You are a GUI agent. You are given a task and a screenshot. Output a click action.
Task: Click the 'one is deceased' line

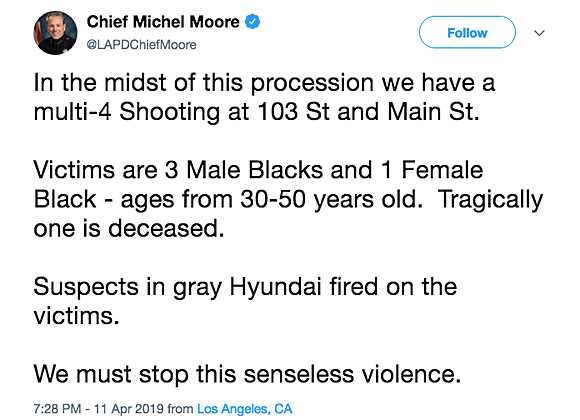[x=129, y=228]
